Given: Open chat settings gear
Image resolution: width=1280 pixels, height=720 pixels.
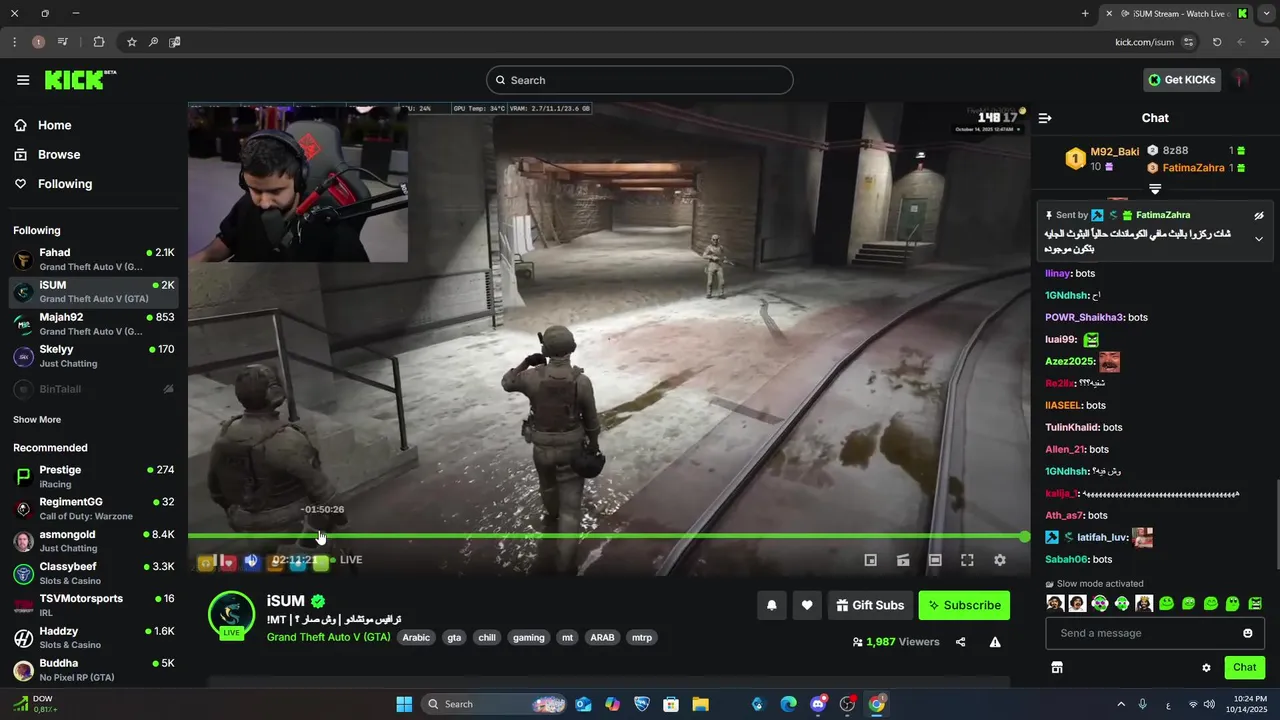Looking at the screenshot, I should pos(1206,668).
